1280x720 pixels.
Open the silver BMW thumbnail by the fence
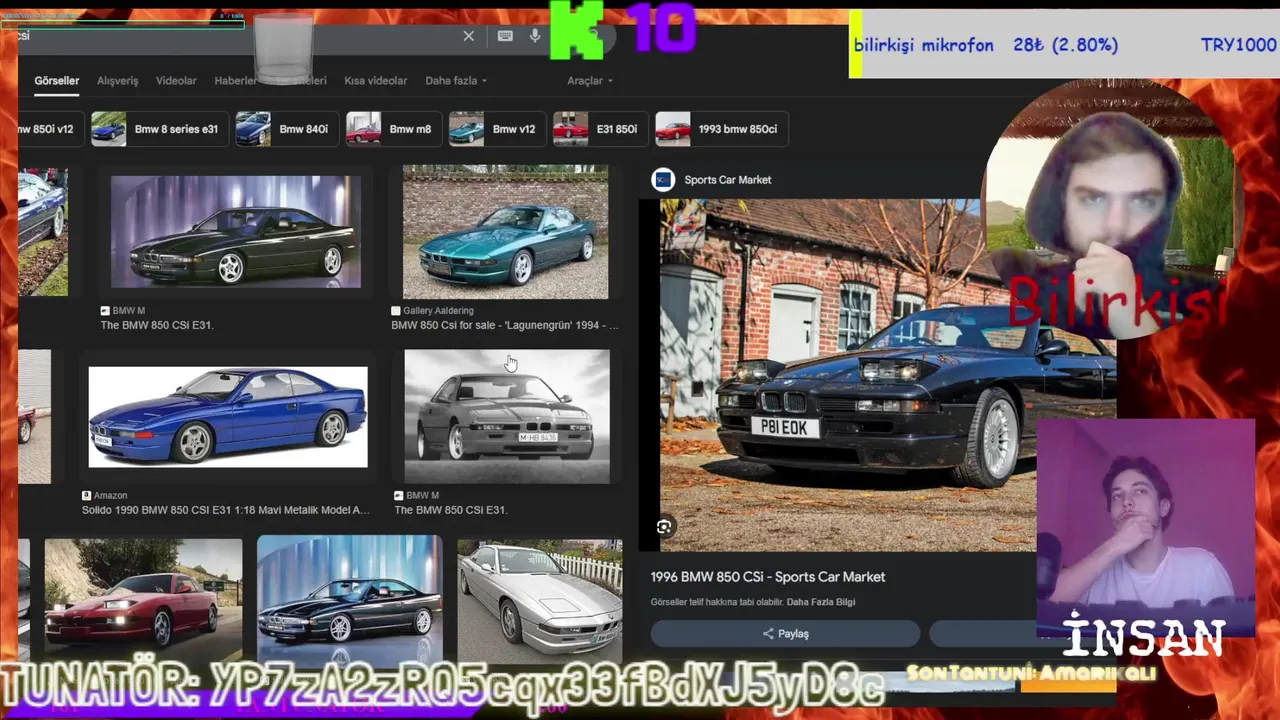coord(540,600)
